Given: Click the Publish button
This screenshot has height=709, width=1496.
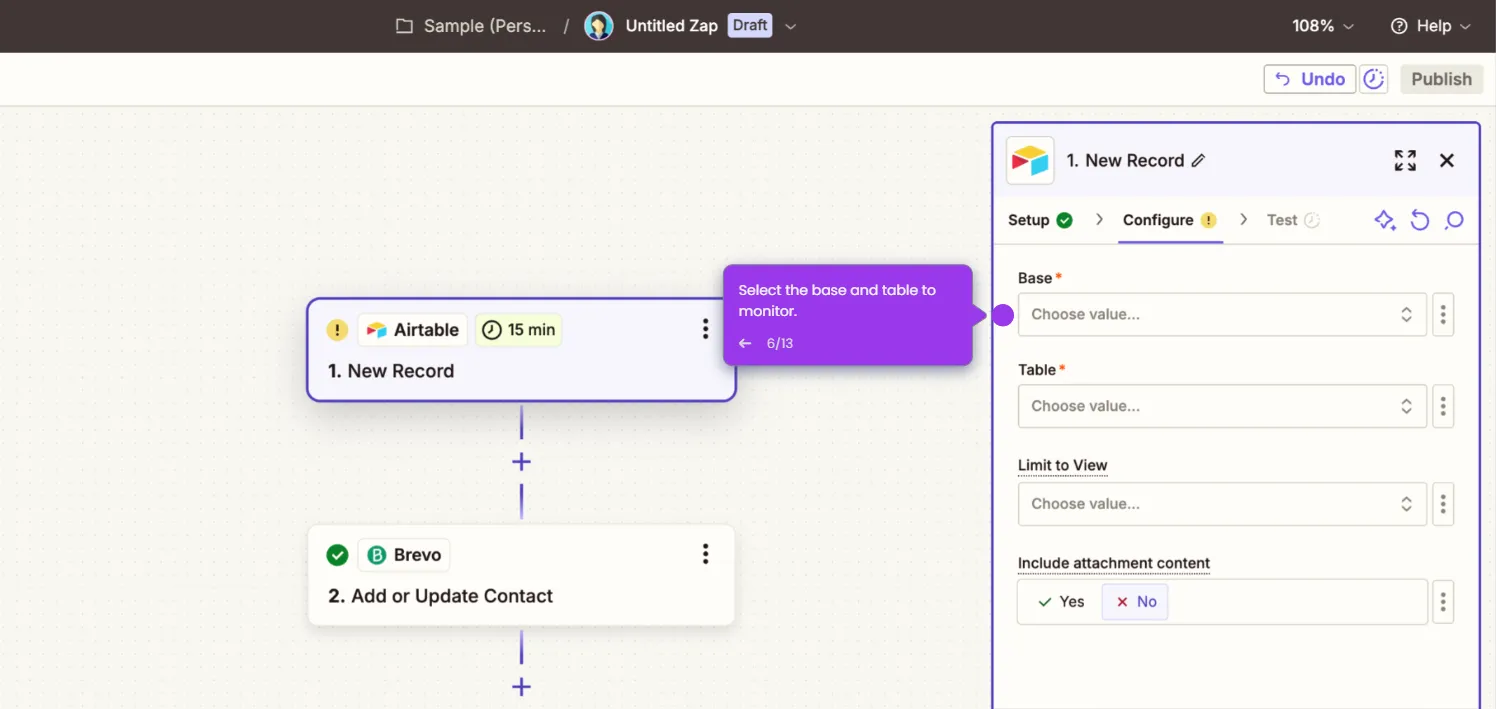Looking at the screenshot, I should click(x=1441, y=79).
